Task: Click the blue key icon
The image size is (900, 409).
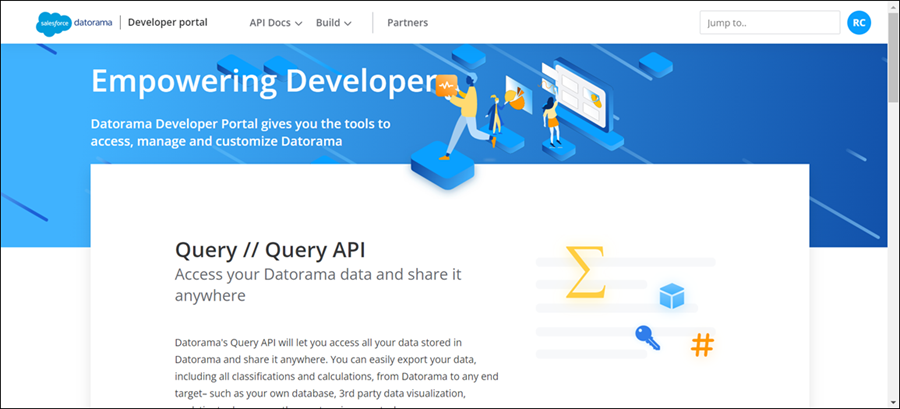Action: click(646, 337)
